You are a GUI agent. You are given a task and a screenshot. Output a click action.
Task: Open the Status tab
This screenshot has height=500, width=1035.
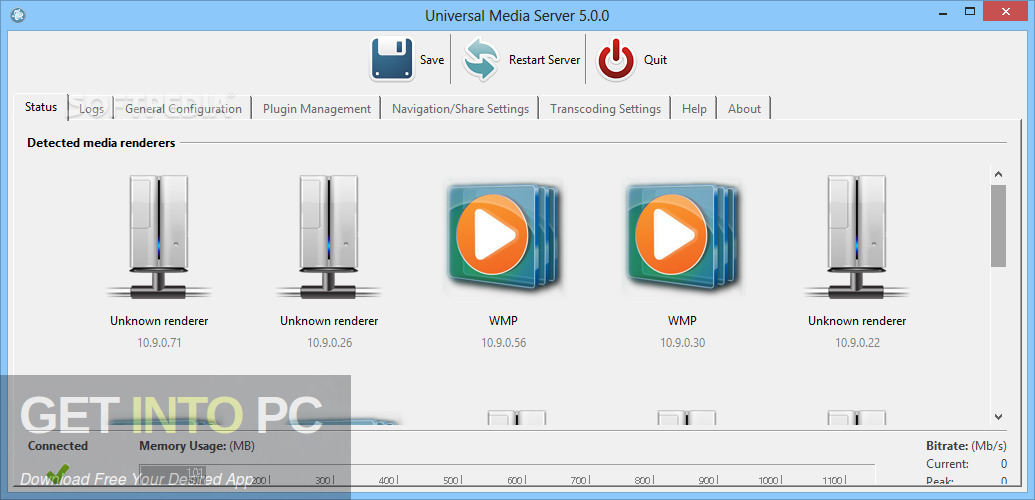pyautogui.click(x=41, y=107)
